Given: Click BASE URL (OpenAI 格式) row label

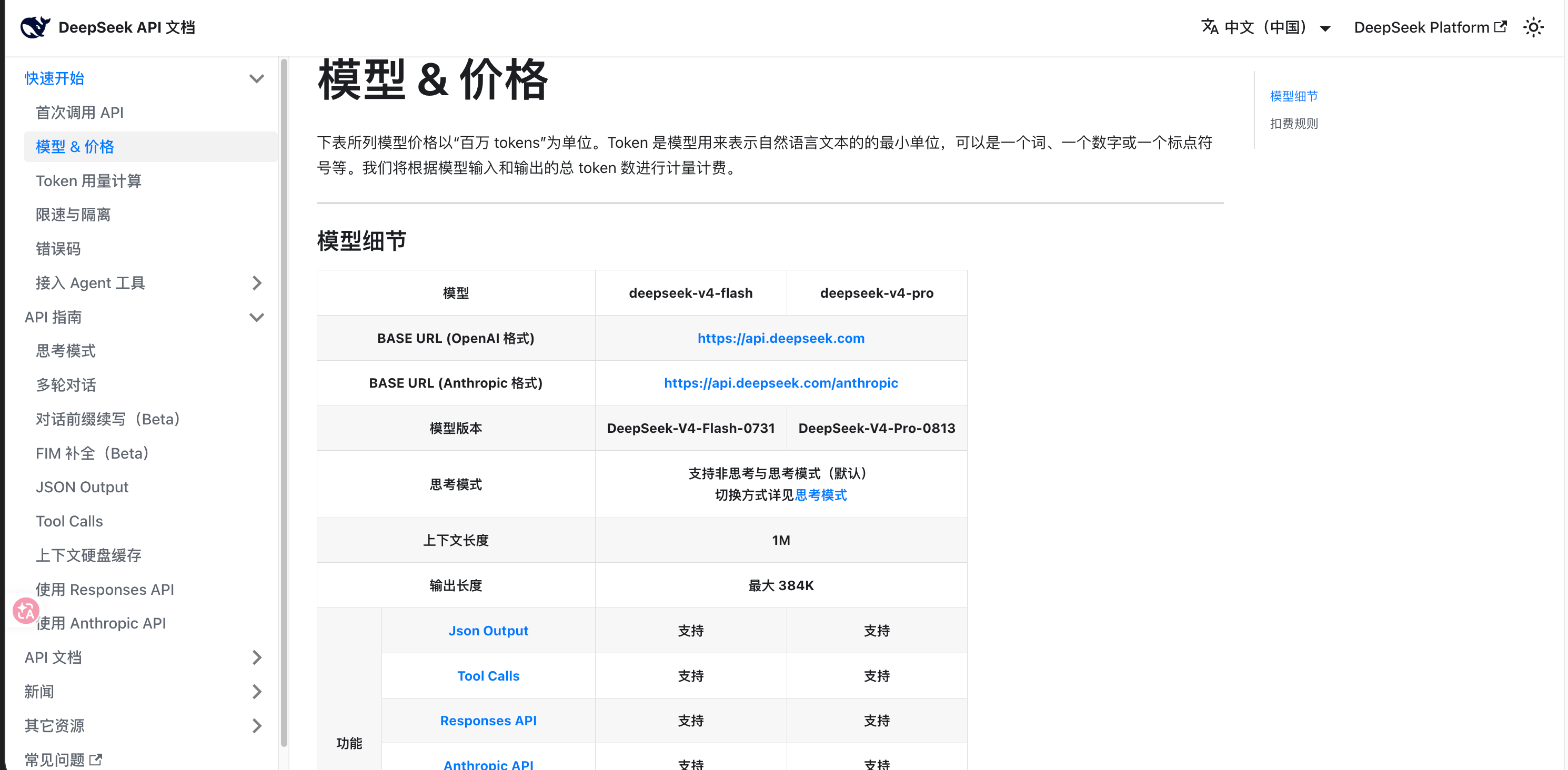Looking at the screenshot, I should [455, 338].
